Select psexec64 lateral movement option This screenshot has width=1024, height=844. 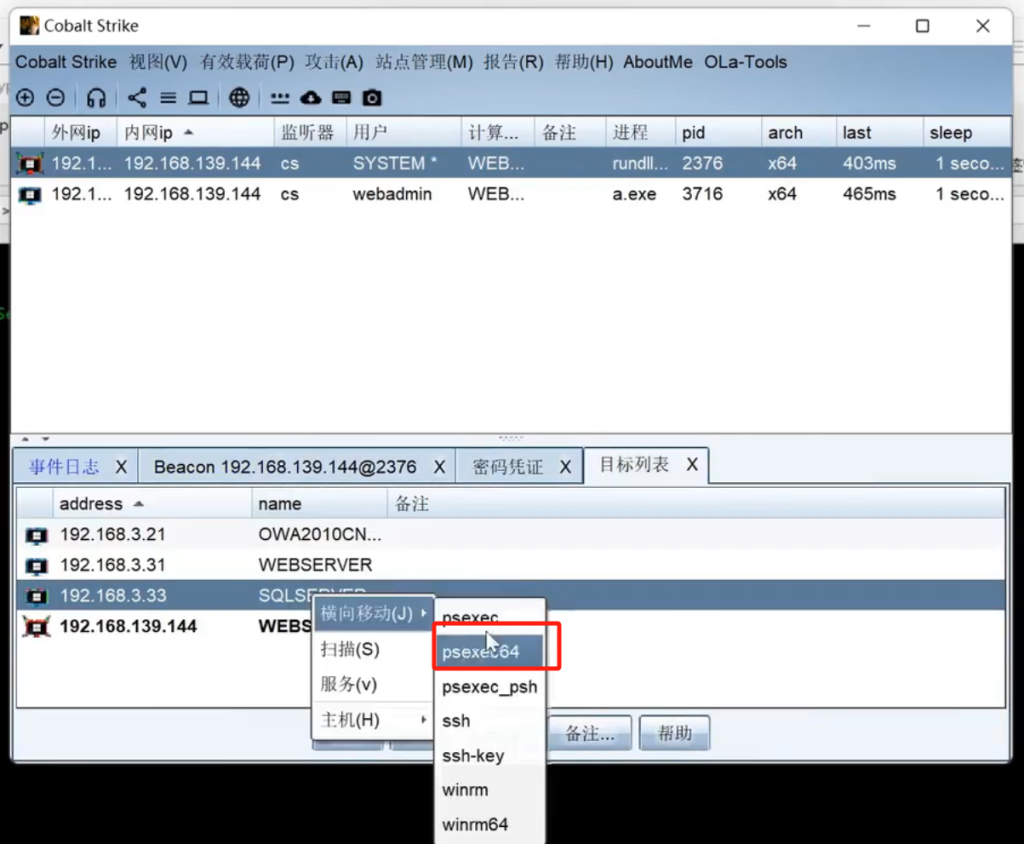coord(490,652)
